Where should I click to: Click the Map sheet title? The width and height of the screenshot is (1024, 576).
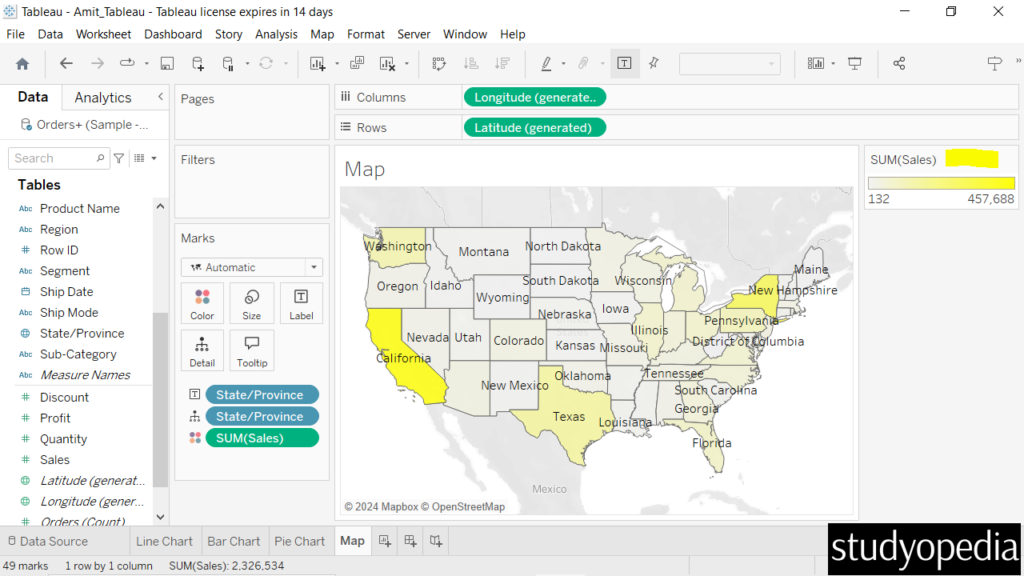[x=365, y=169]
